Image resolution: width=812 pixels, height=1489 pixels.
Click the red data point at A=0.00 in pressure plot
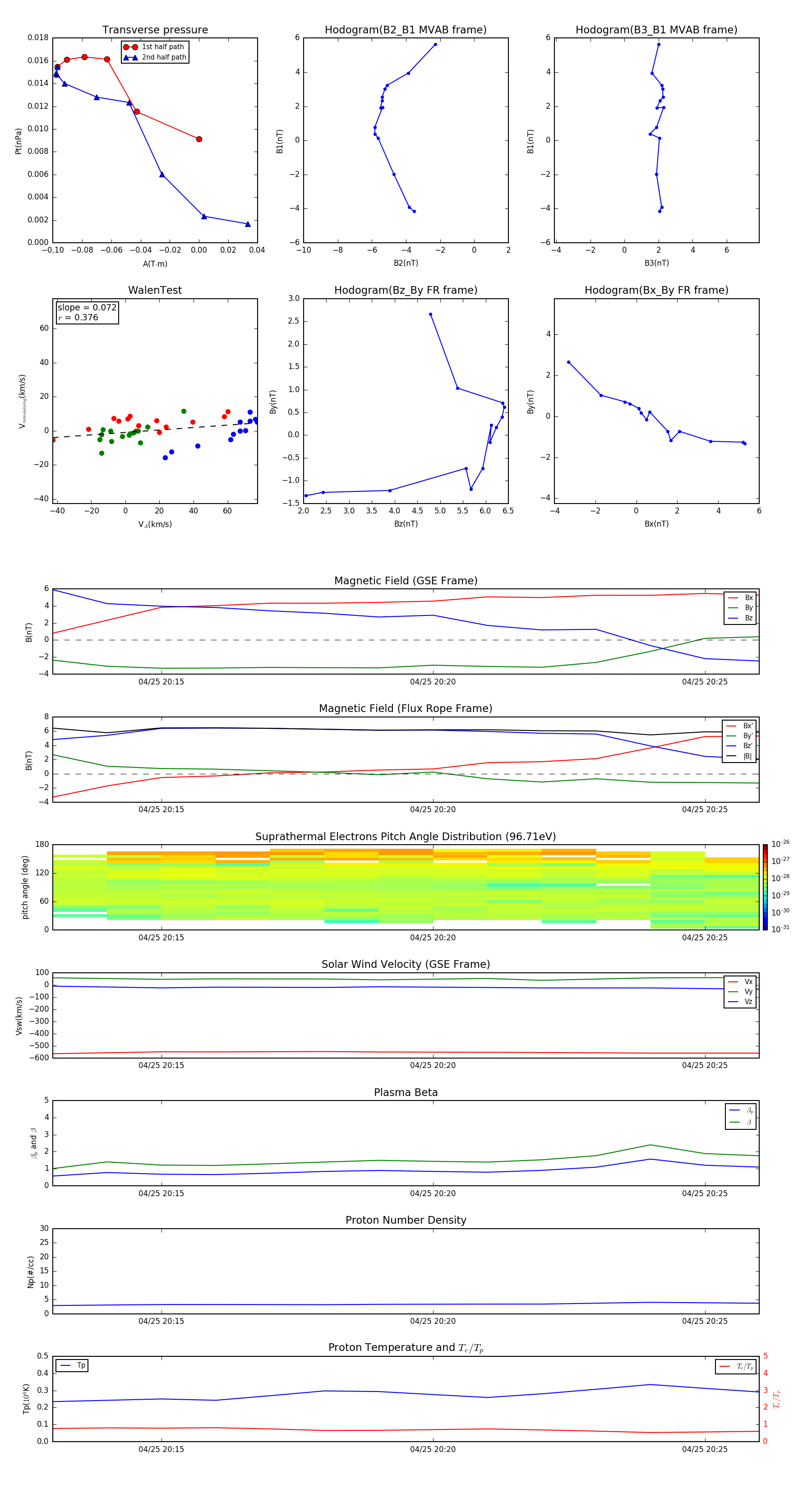tap(199, 139)
